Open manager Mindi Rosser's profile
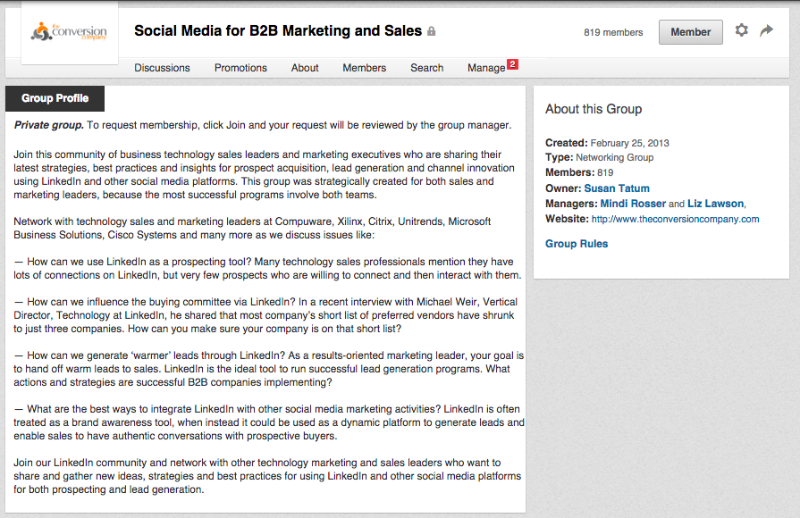The height and width of the screenshot is (518, 800). click(633, 204)
